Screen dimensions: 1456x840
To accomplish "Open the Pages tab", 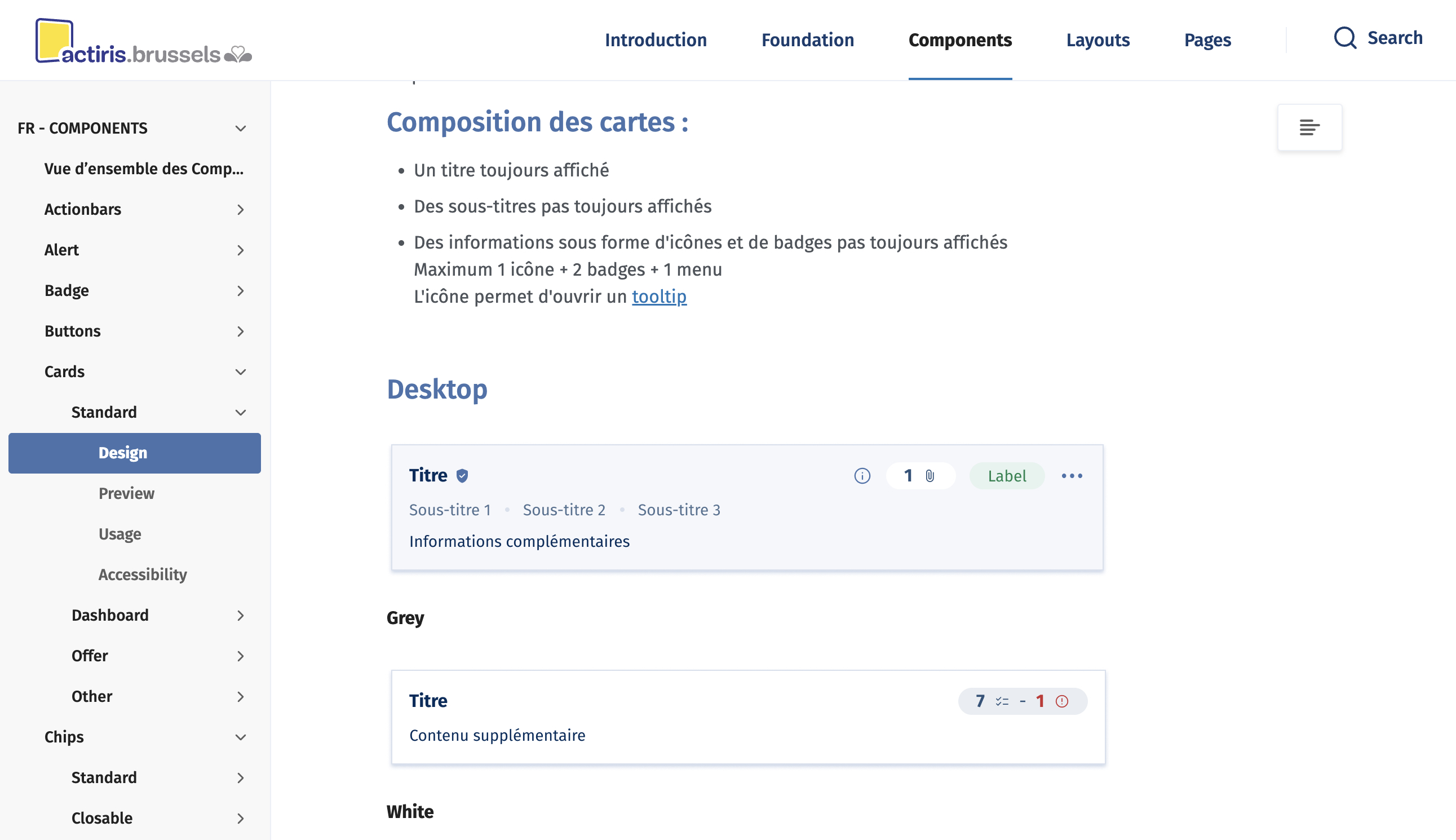I will [1207, 40].
